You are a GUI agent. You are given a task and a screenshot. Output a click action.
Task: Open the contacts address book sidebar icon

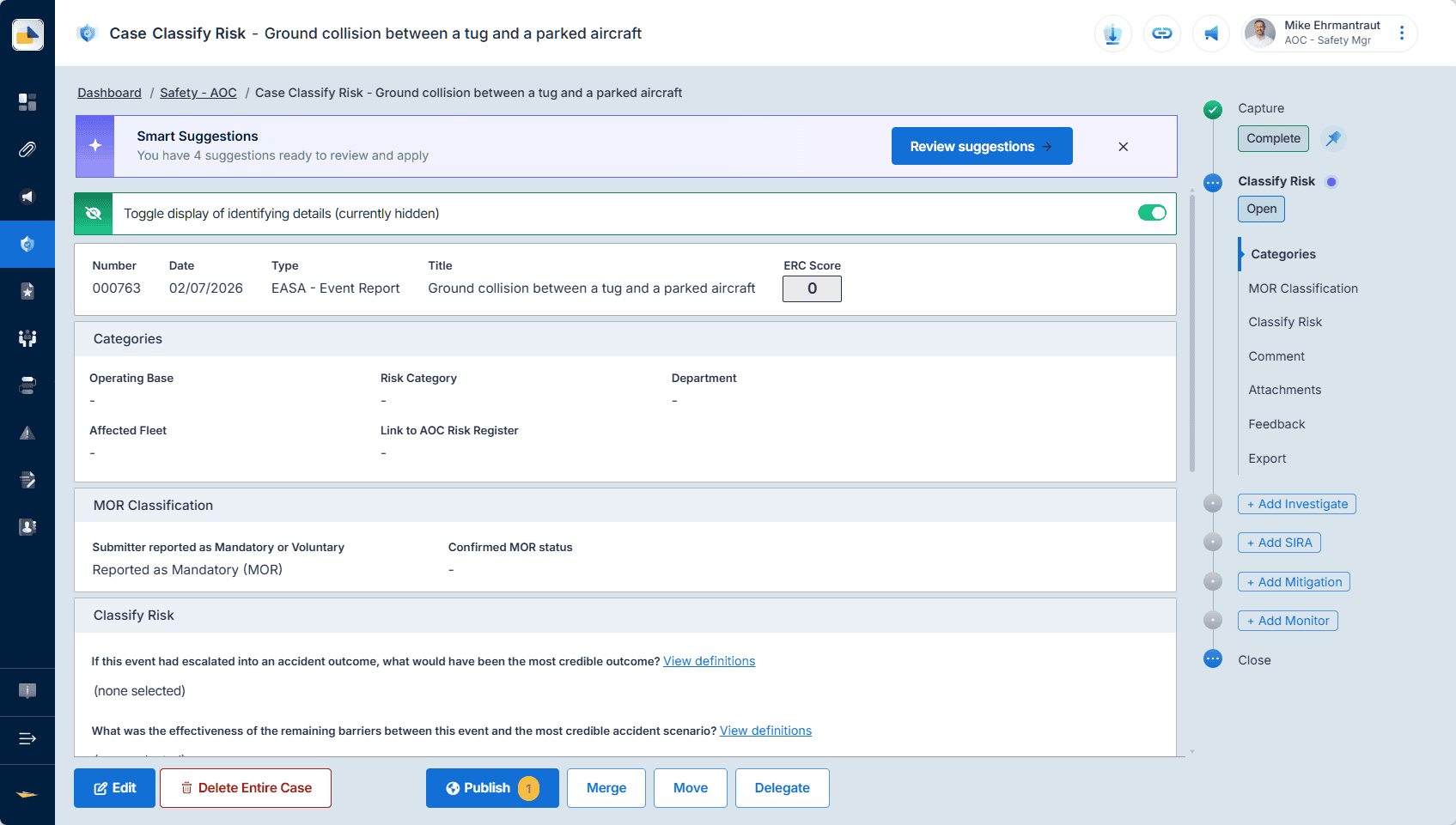pos(27,527)
